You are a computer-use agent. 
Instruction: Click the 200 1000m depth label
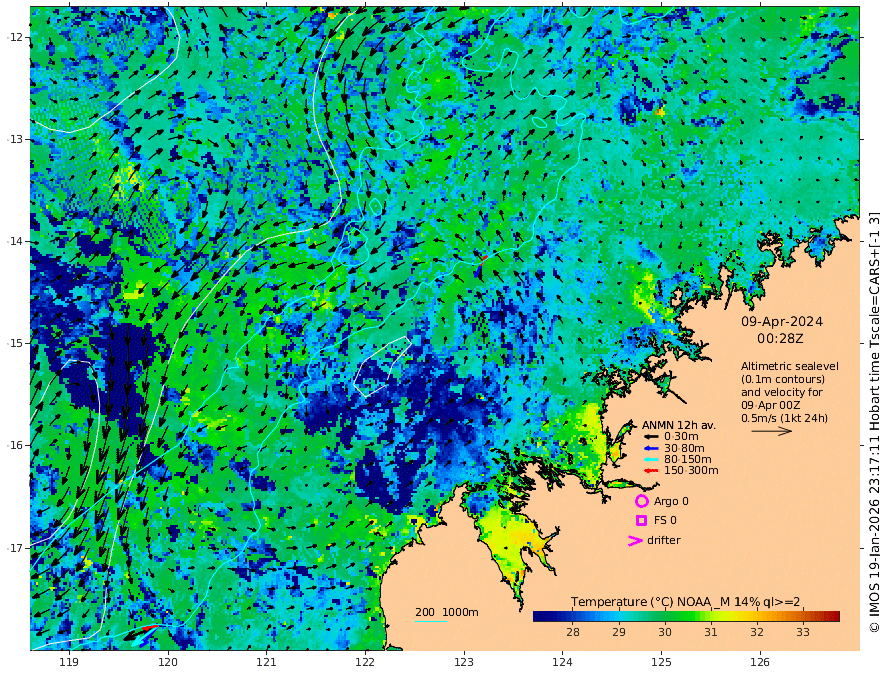pyautogui.click(x=447, y=612)
